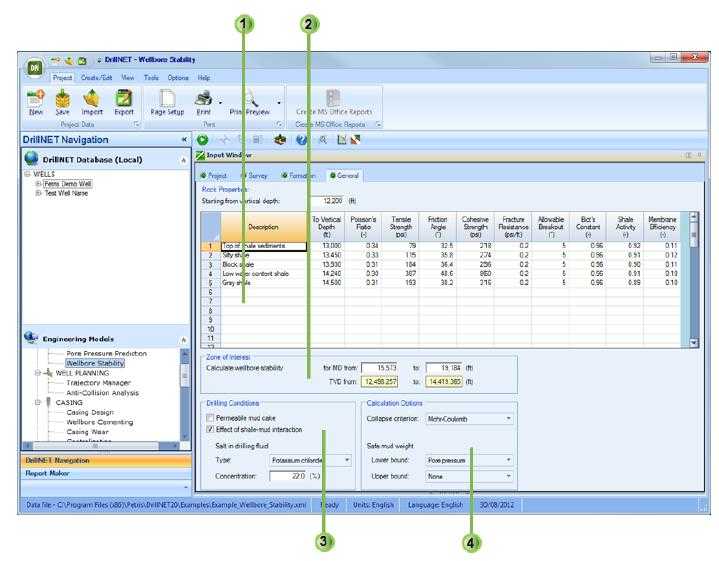
Task: Click the Save project icon
Action: 63,98
